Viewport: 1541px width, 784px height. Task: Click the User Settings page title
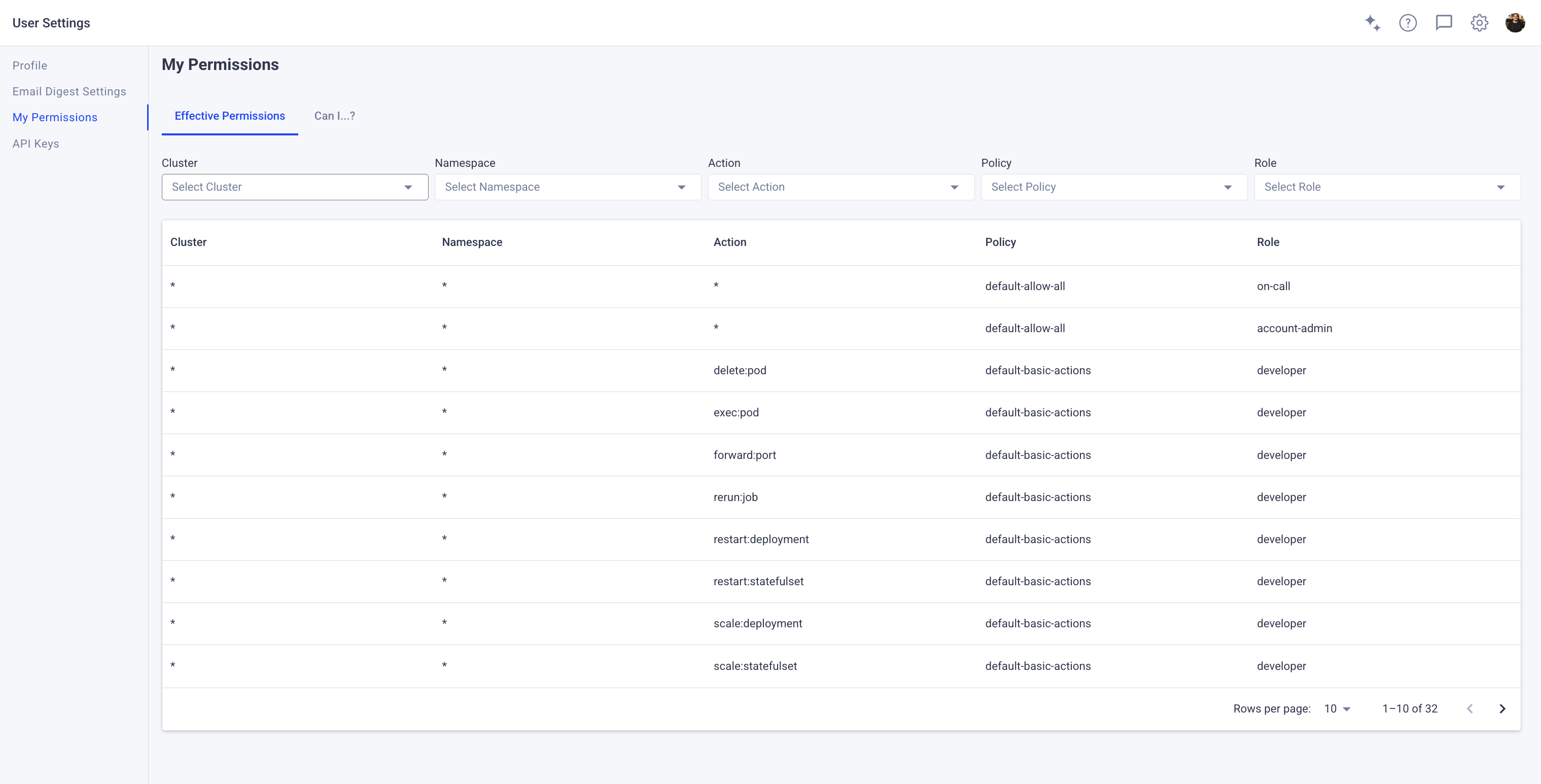coord(51,23)
